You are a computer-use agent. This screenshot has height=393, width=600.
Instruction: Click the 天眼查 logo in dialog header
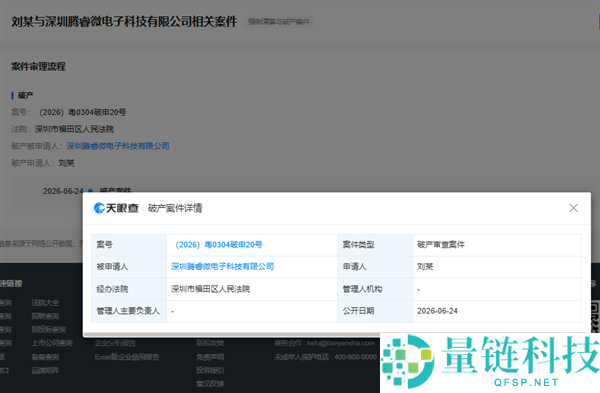tap(116, 208)
